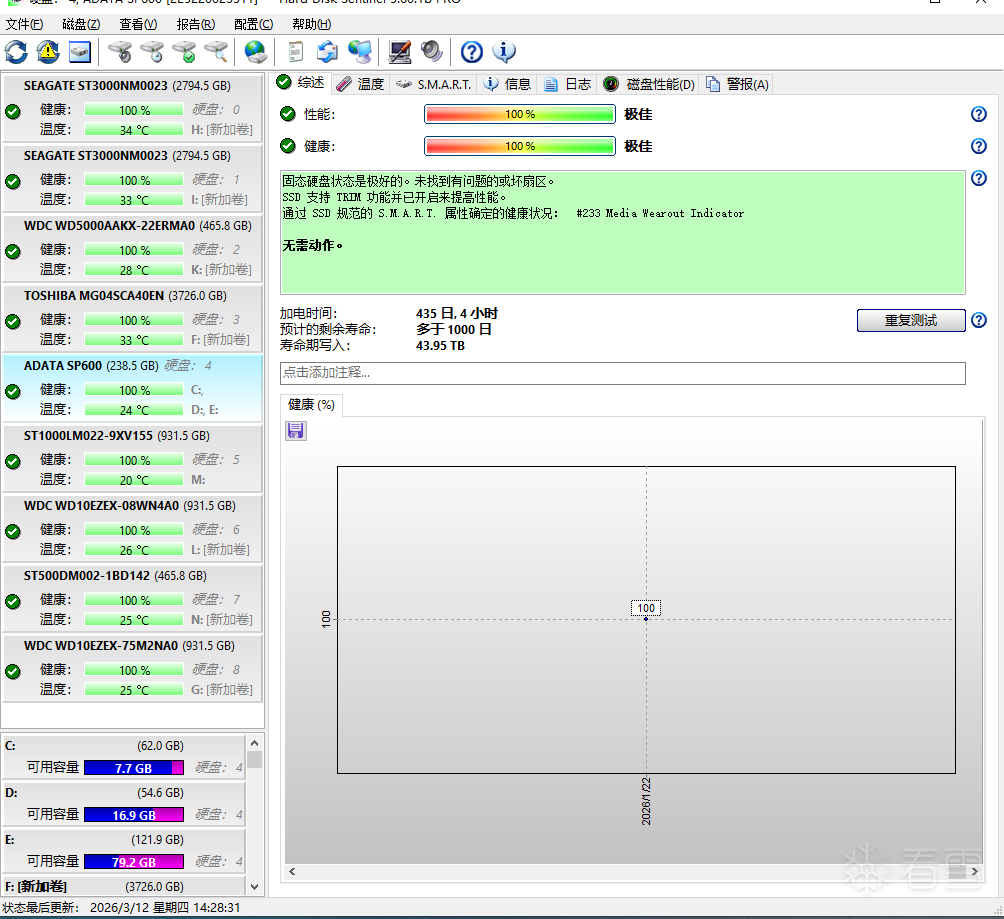Open the 配置(C) menu
Image resolution: width=1004 pixels, height=919 pixels.
tap(253, 24)
